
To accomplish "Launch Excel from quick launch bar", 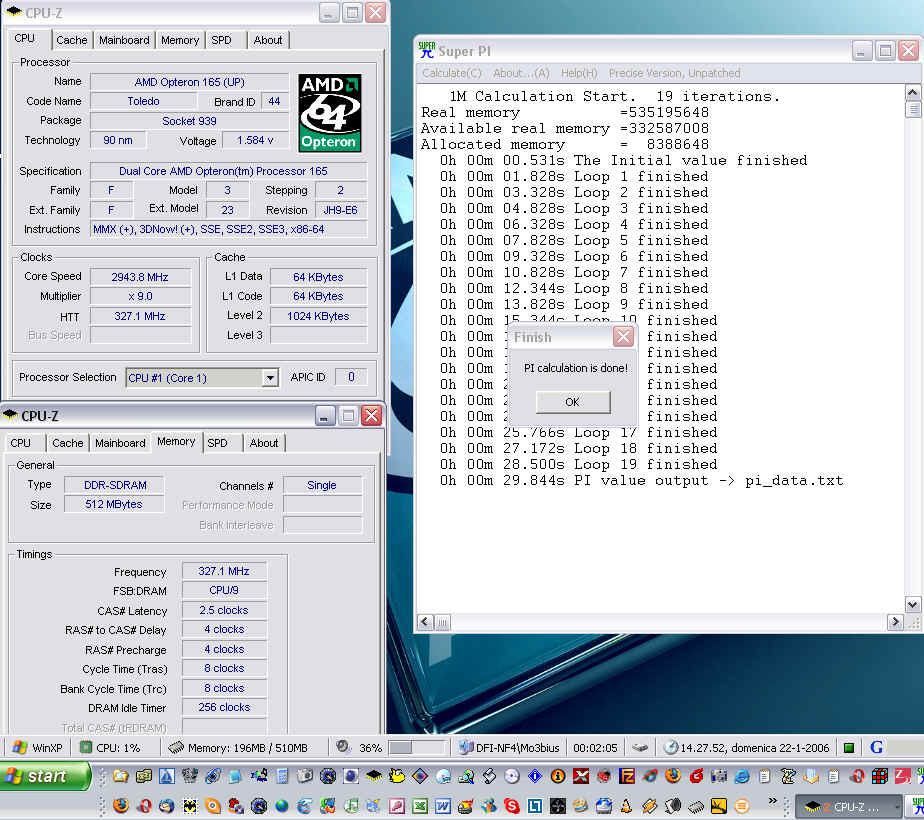I will tap(420, 805).
